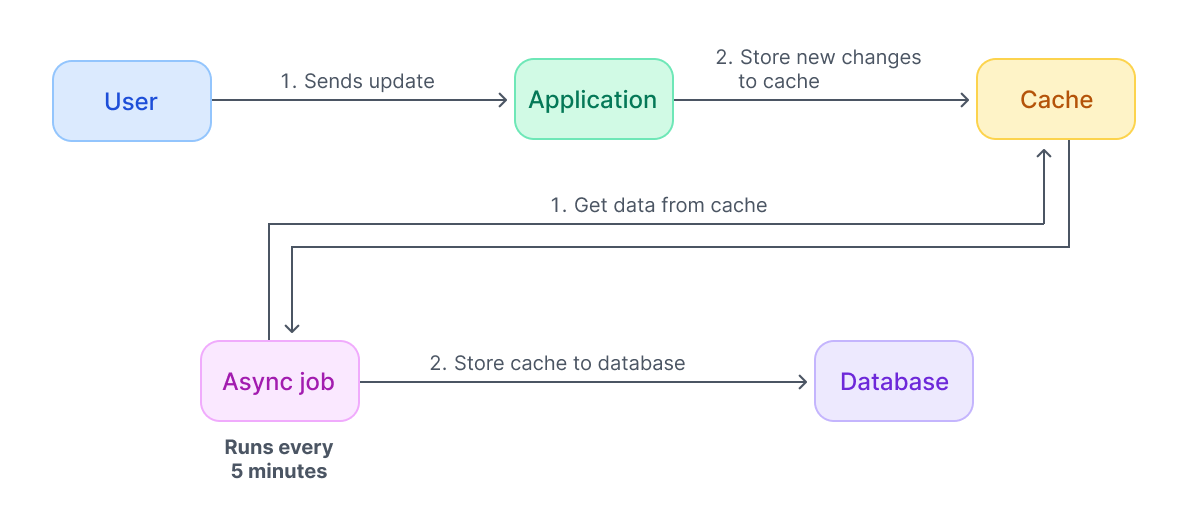
Task: Select the blue User box
Action: coord(131,101)
